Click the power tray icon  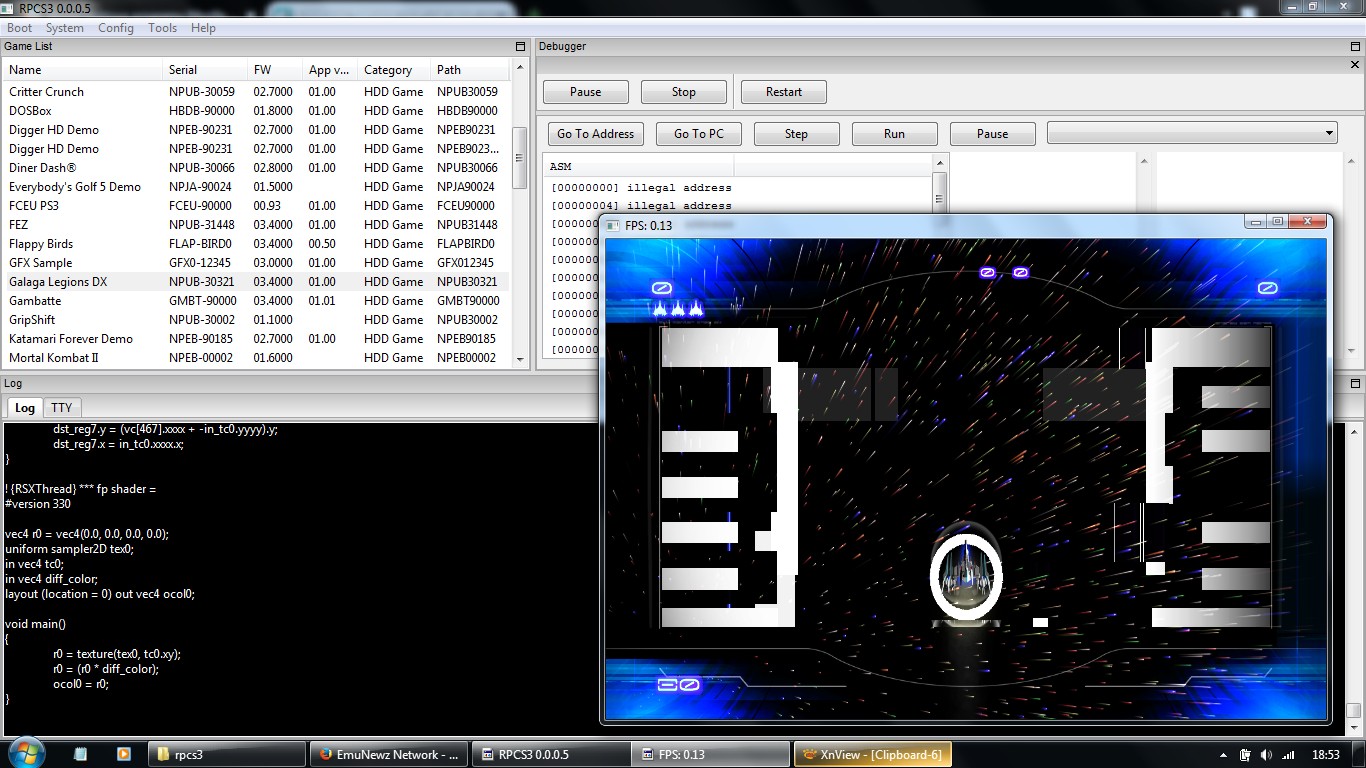point(1246,755)
